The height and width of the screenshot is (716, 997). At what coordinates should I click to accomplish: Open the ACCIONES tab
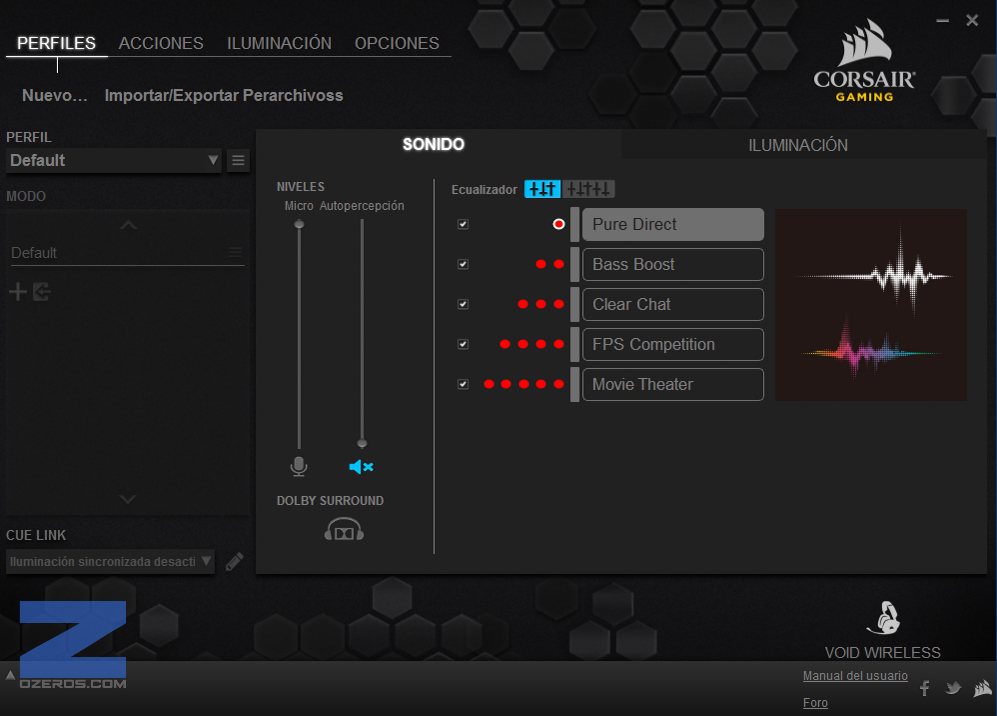[x=161, y=43]
